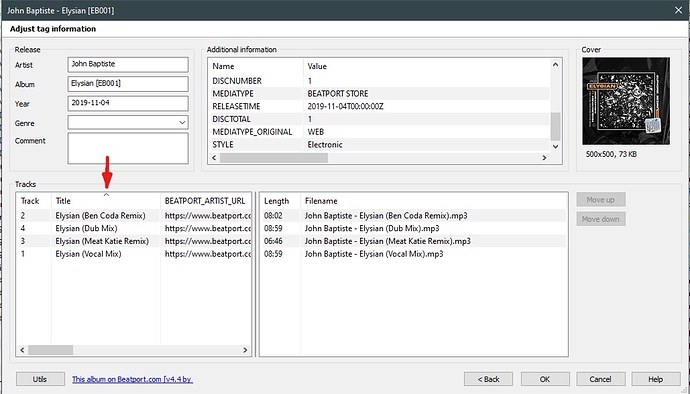Screen dimensions: 690x394
Task: Select the DISCTOTAL row
Action: coord(379,119)
